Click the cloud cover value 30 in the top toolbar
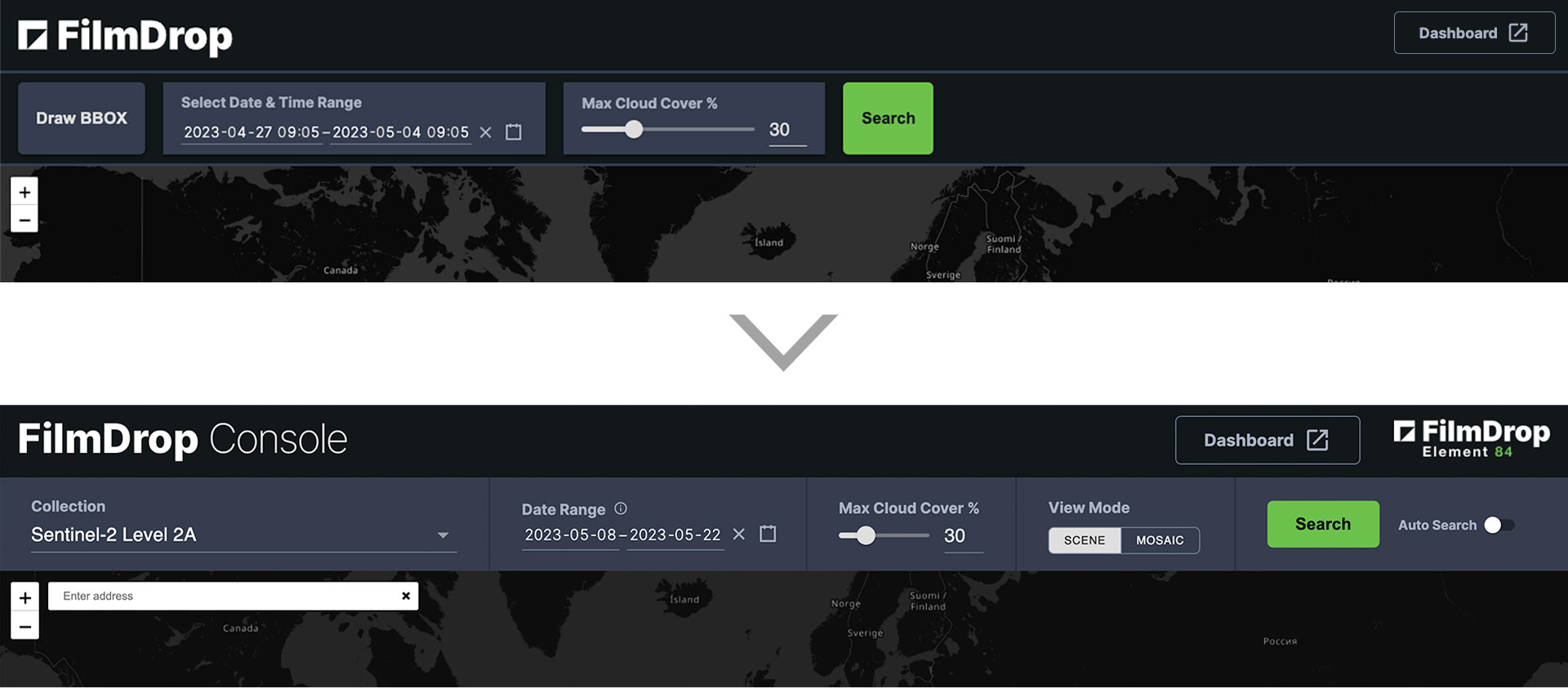 click(x=786, y=130)
